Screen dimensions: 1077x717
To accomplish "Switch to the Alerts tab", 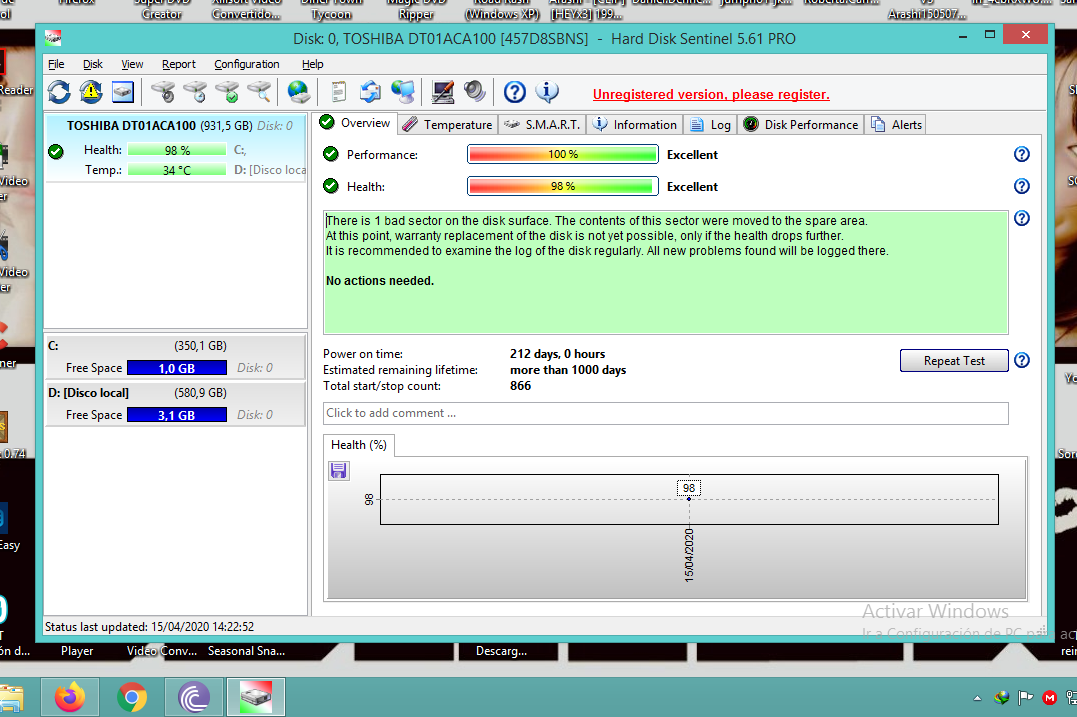I will pyautogui.click(x=896, y=125).
